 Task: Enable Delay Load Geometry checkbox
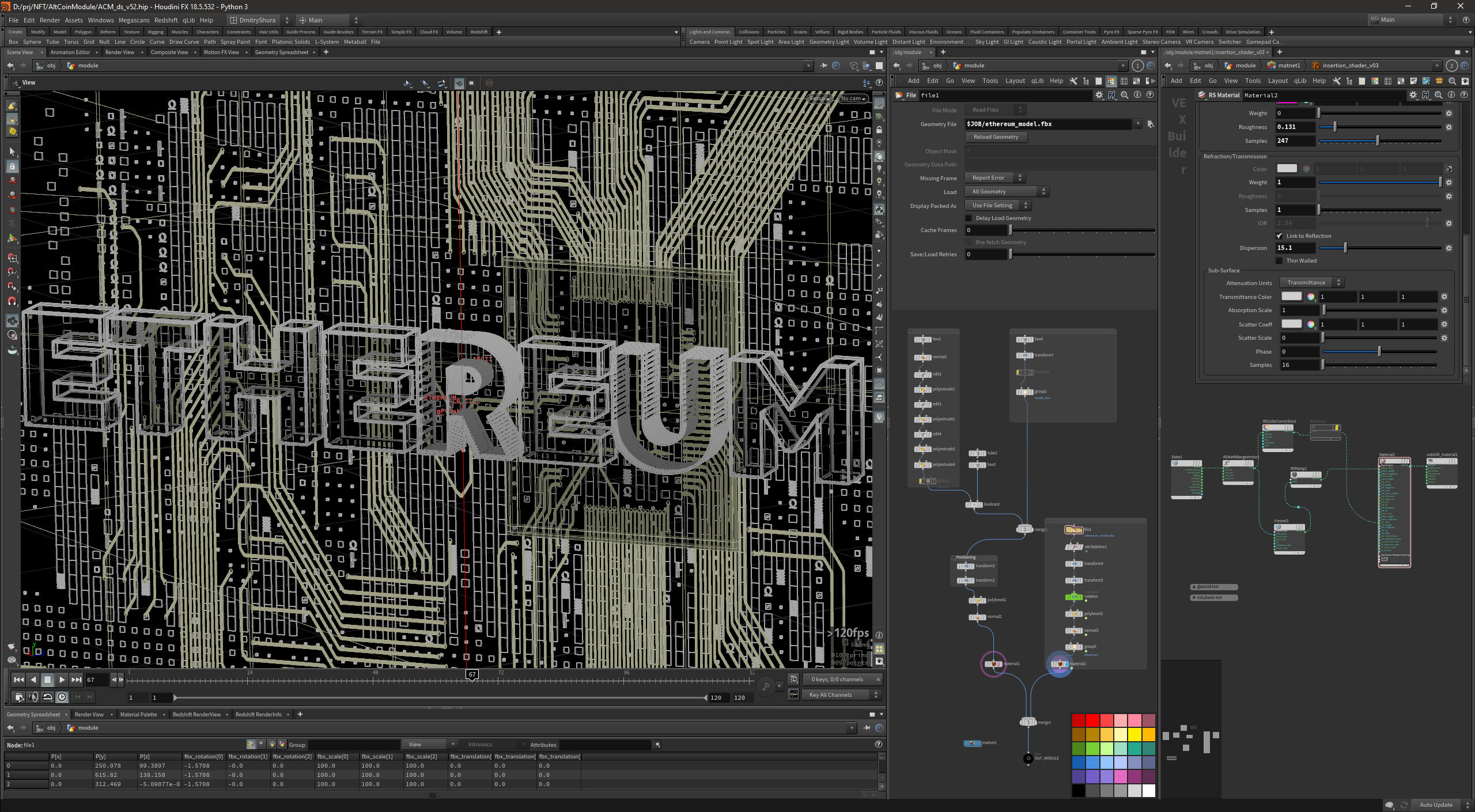(x=969, y=218)
